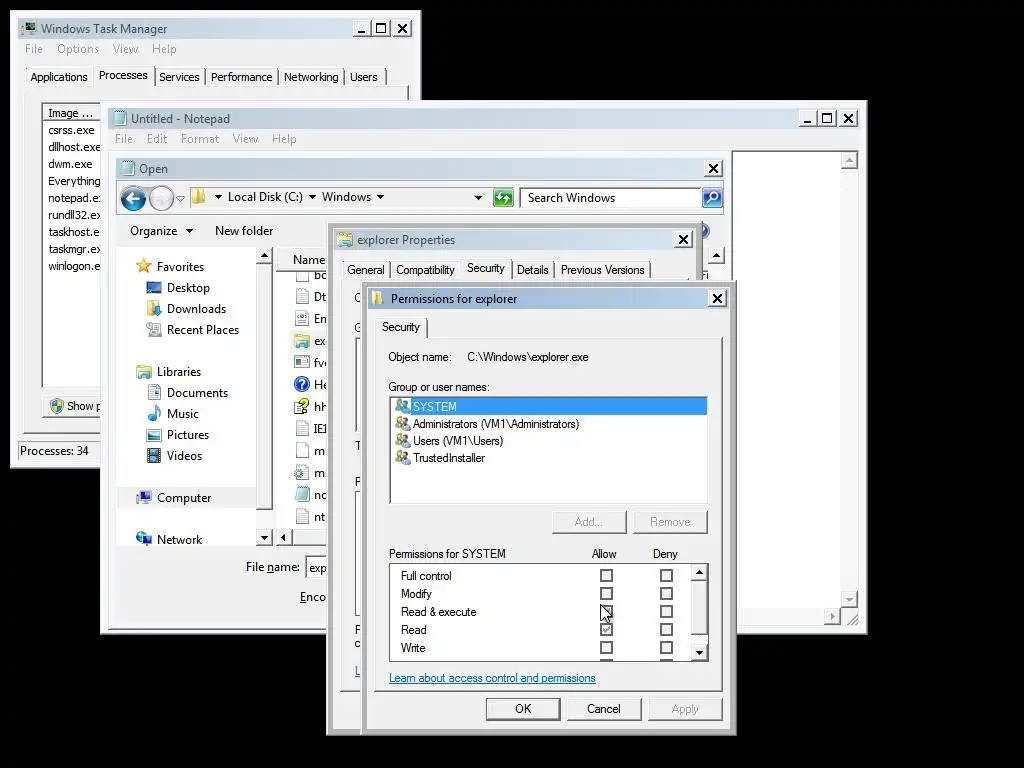The height and width of the screenshot is (768, 1024).
Task: Open Format menu in Notepad
Action: coord(200,138)
